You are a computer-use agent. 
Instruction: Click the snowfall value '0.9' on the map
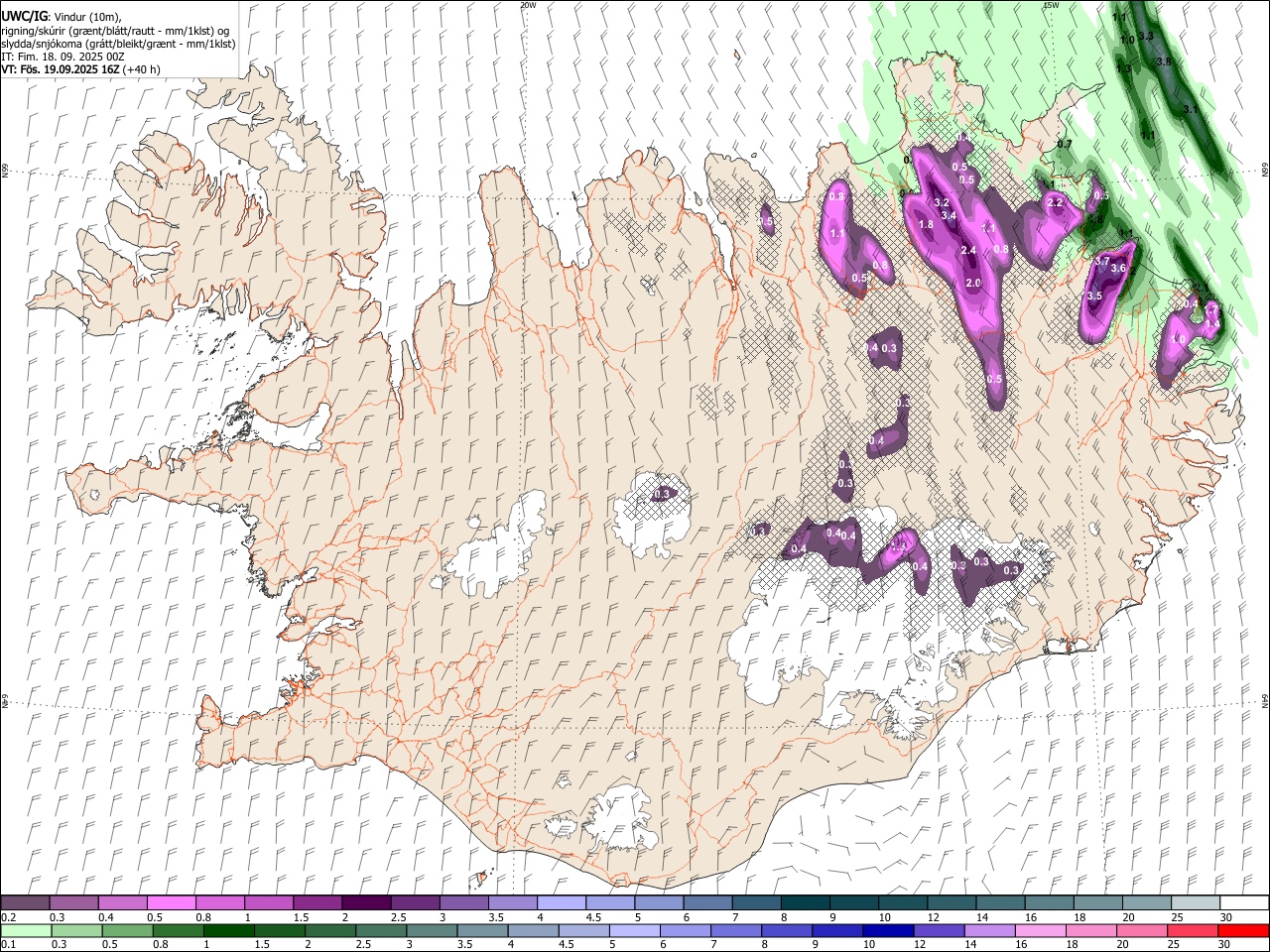coord(836,196)
